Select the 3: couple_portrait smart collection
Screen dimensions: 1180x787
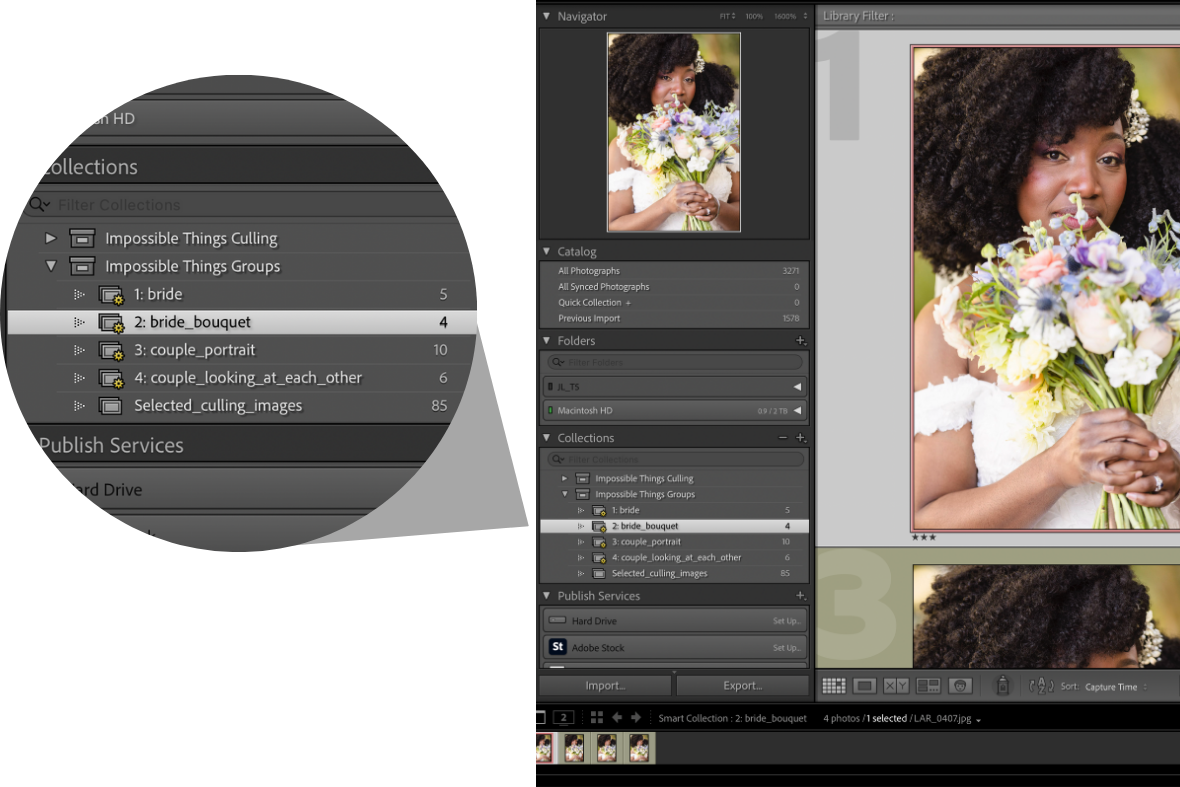click(644, 542)
